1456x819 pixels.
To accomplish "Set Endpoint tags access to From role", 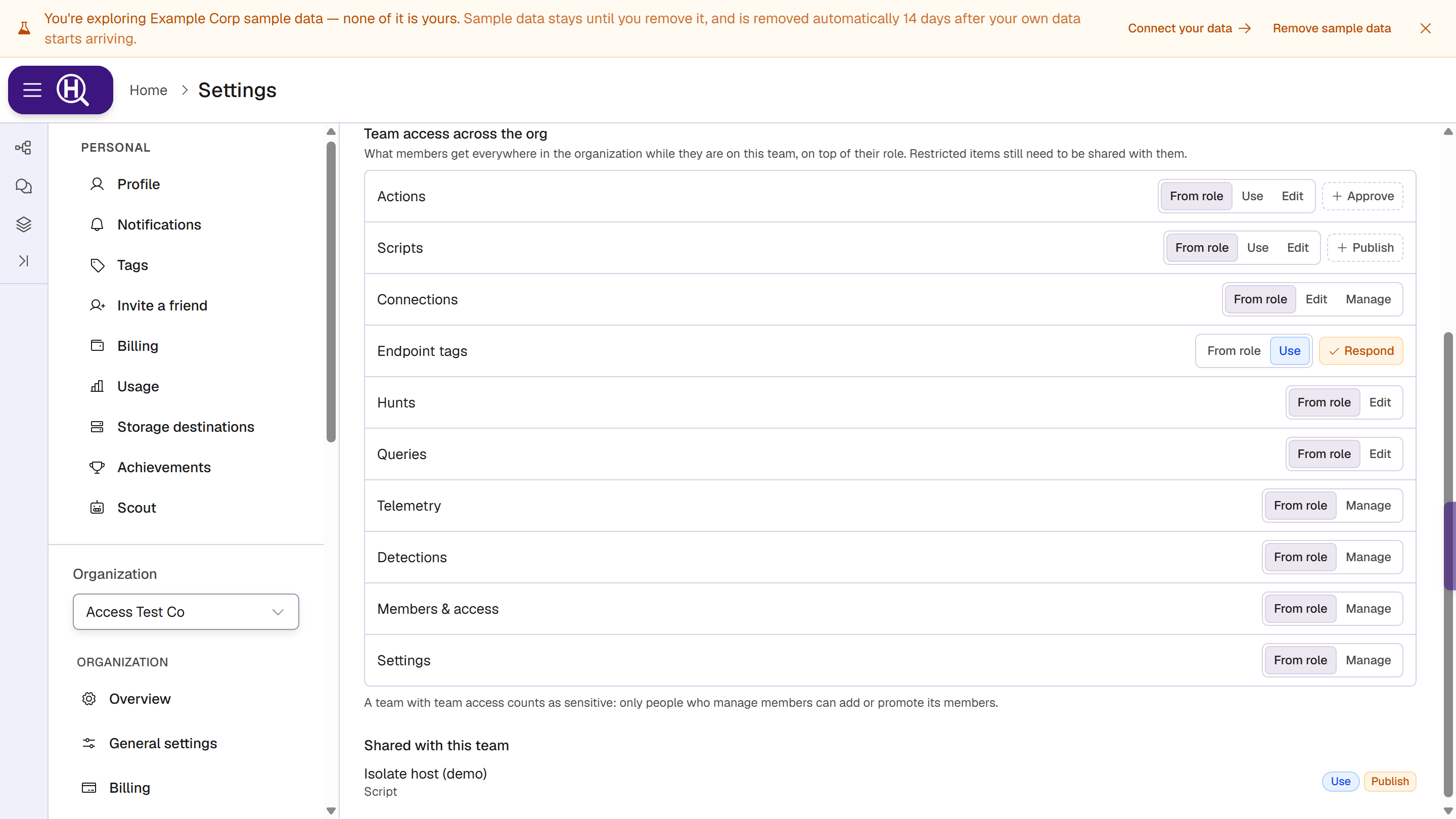I will (x=1234, y=351).
